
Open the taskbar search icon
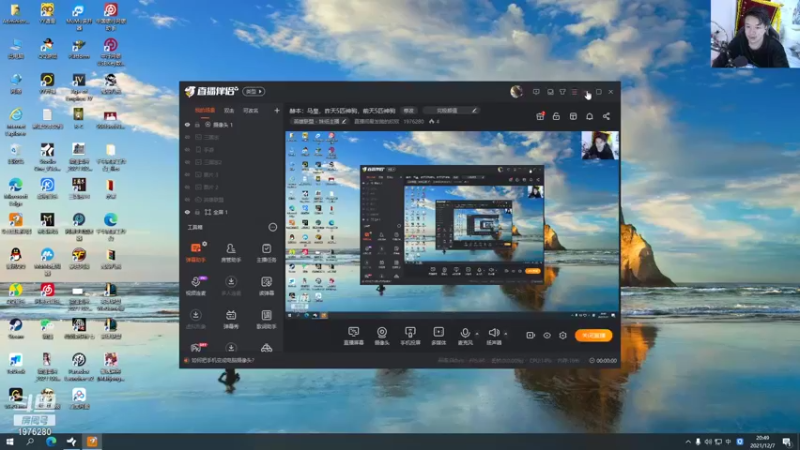(x=30, y=441)
